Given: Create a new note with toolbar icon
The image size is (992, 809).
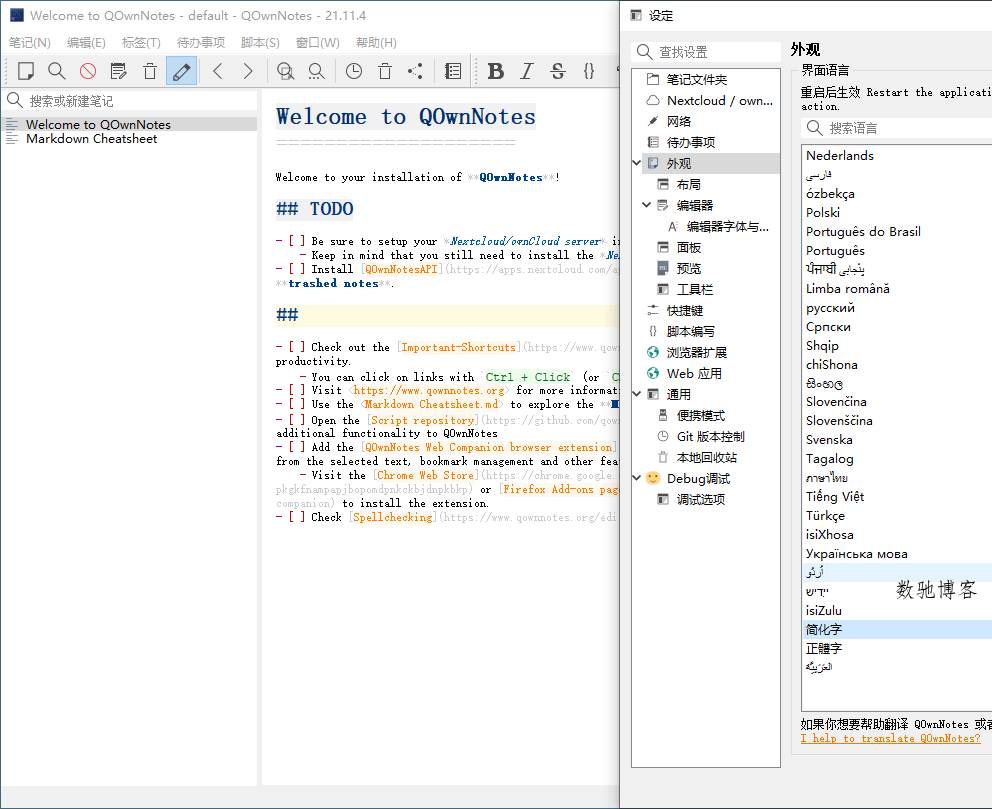Looking at the screenshot, I should pyautogui.click(x=26, y=71).
